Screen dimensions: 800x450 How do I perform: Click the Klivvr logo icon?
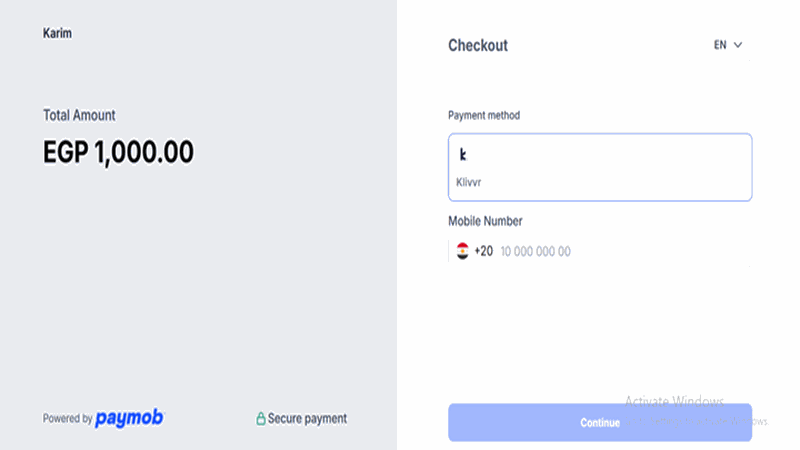point(463,155)
